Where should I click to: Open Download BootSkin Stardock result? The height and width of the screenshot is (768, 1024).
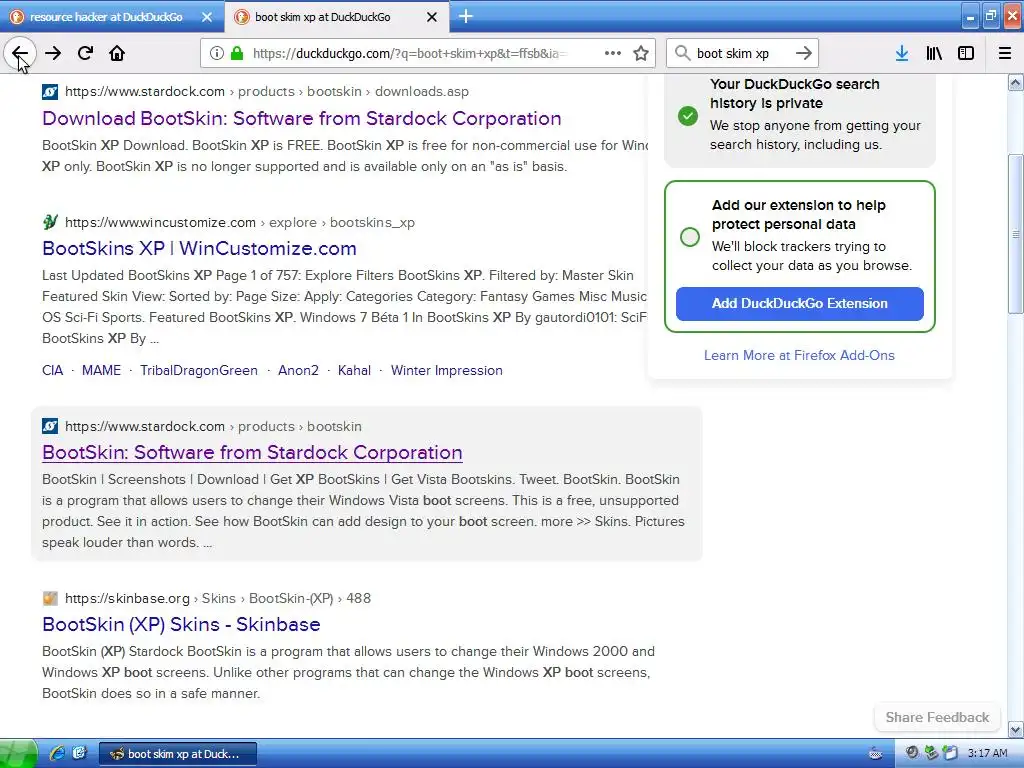click(302, 118)
